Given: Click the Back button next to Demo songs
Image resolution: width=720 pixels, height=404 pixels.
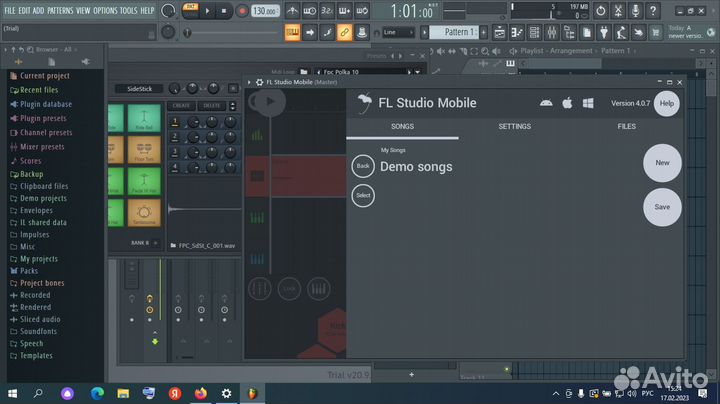Looking at the screenshot, I should 363,166.
